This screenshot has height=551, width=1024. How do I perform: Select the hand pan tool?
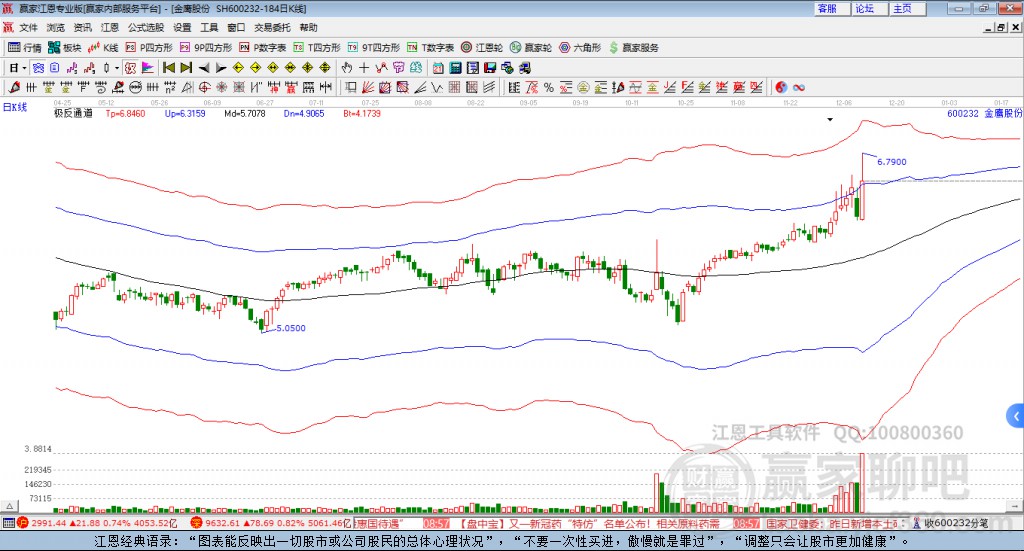(346, 68)
